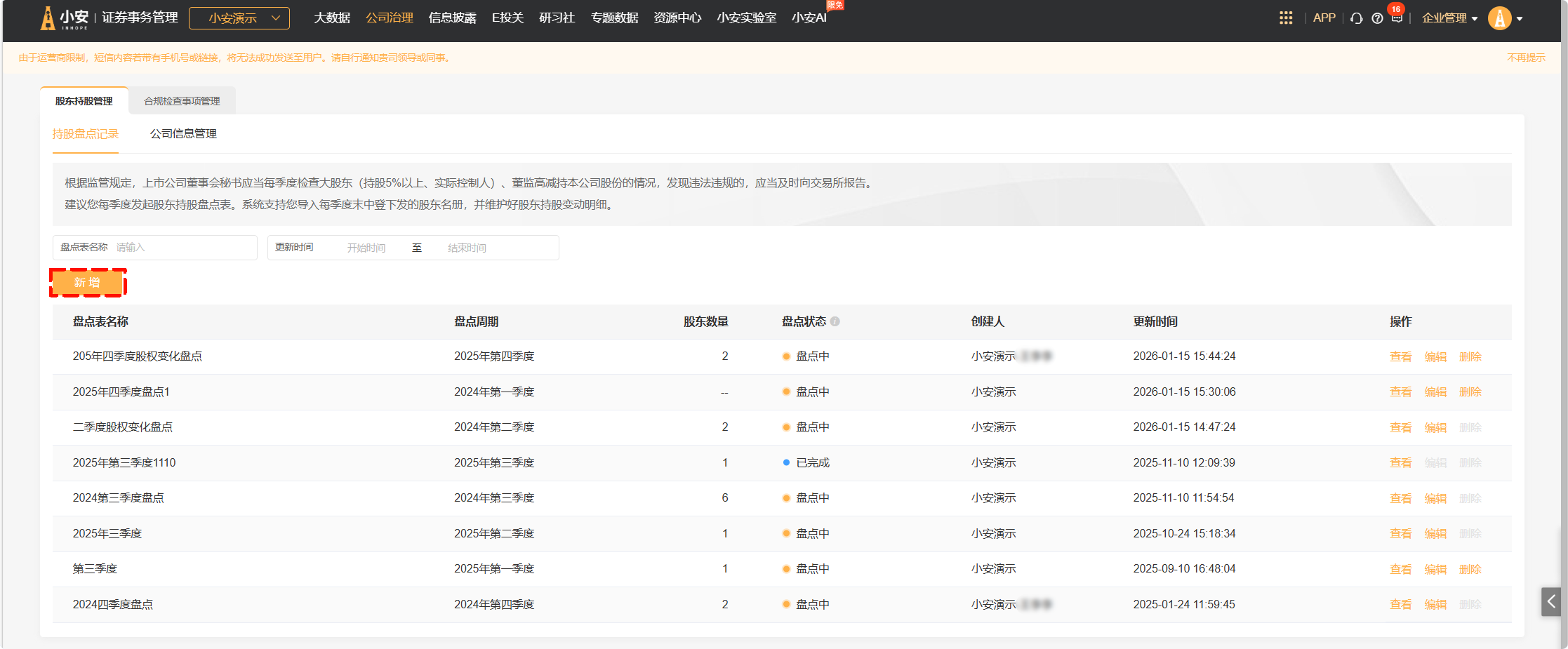Click the headset customer service icon

coord(1357,18)
